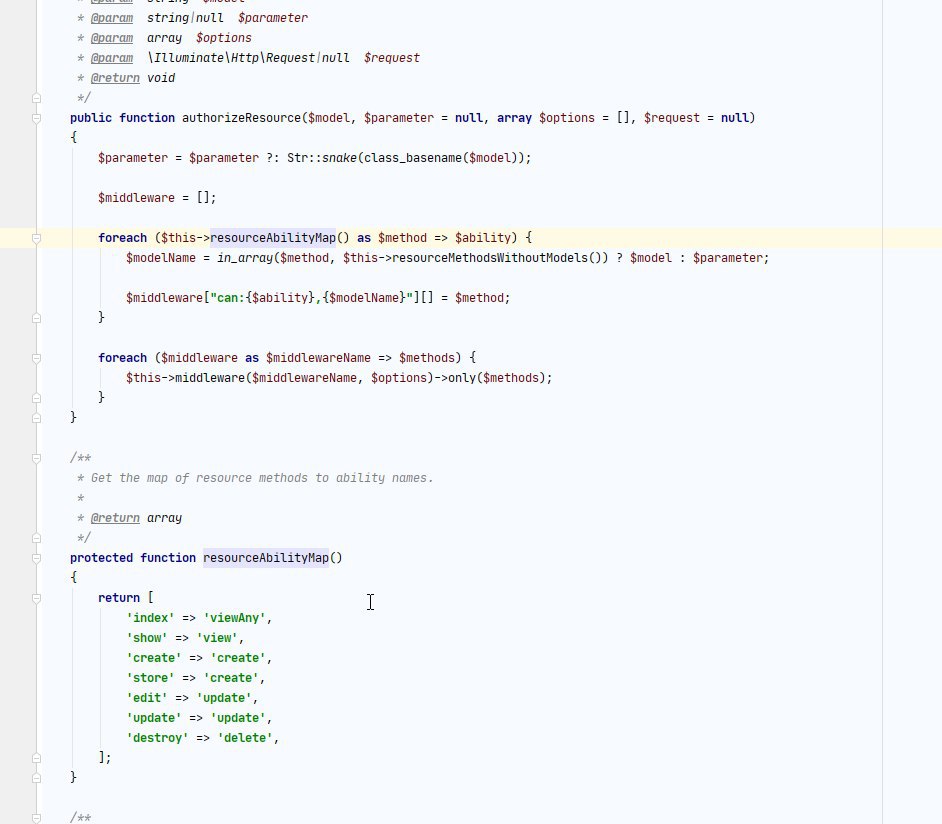Click the @return tag before array
The width and height of the screenshot is (942, 824).
click(x=115, y=518)
